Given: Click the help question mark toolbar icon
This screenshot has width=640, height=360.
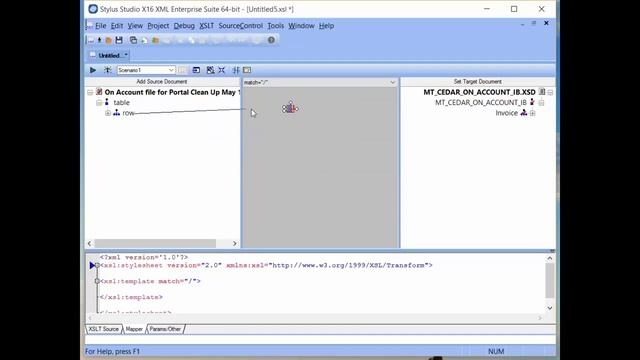Looking at the screenshot, I should (x=271, y=40).
